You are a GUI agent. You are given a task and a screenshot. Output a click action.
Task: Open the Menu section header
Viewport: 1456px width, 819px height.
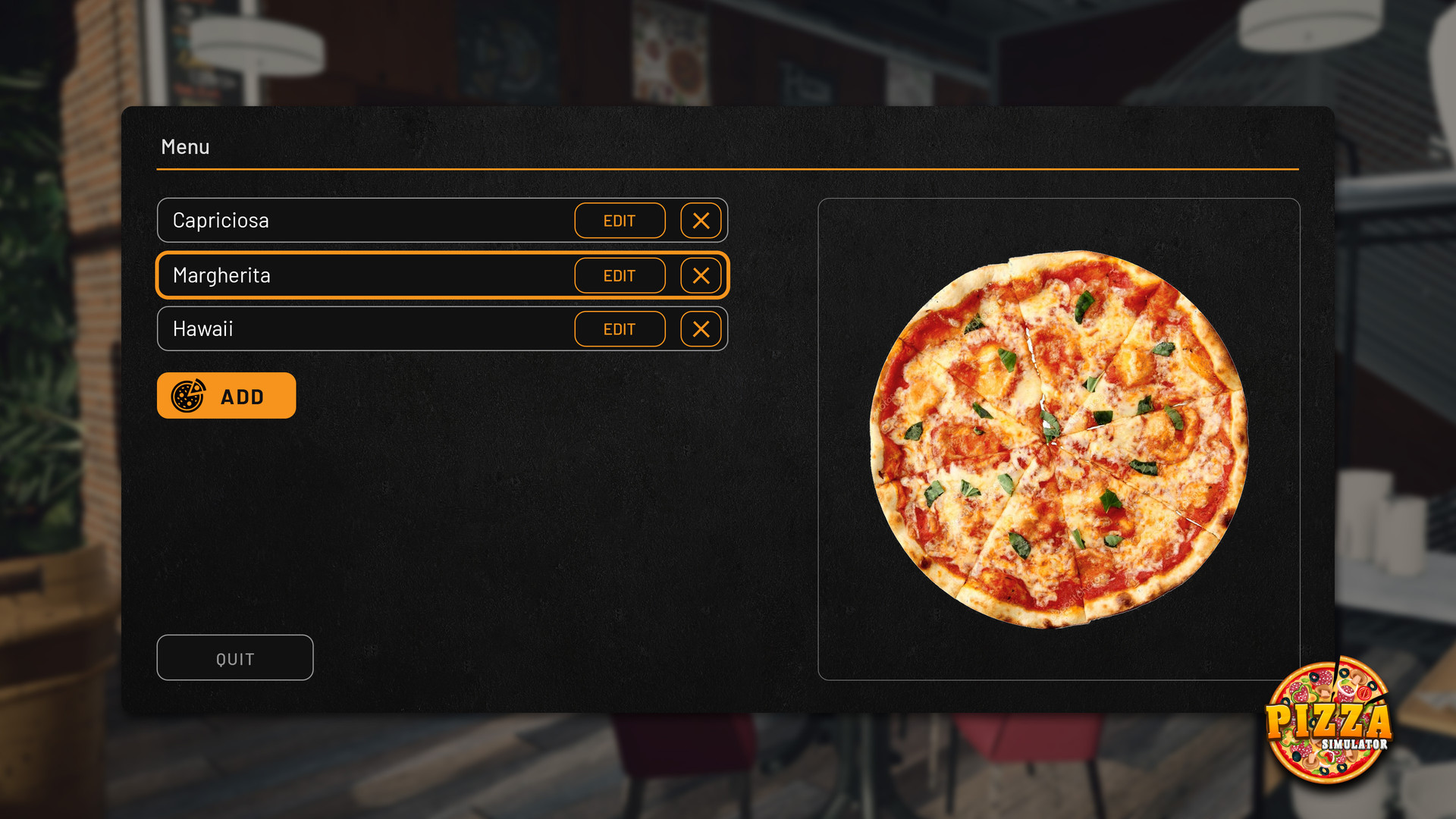tap(186, 146)
